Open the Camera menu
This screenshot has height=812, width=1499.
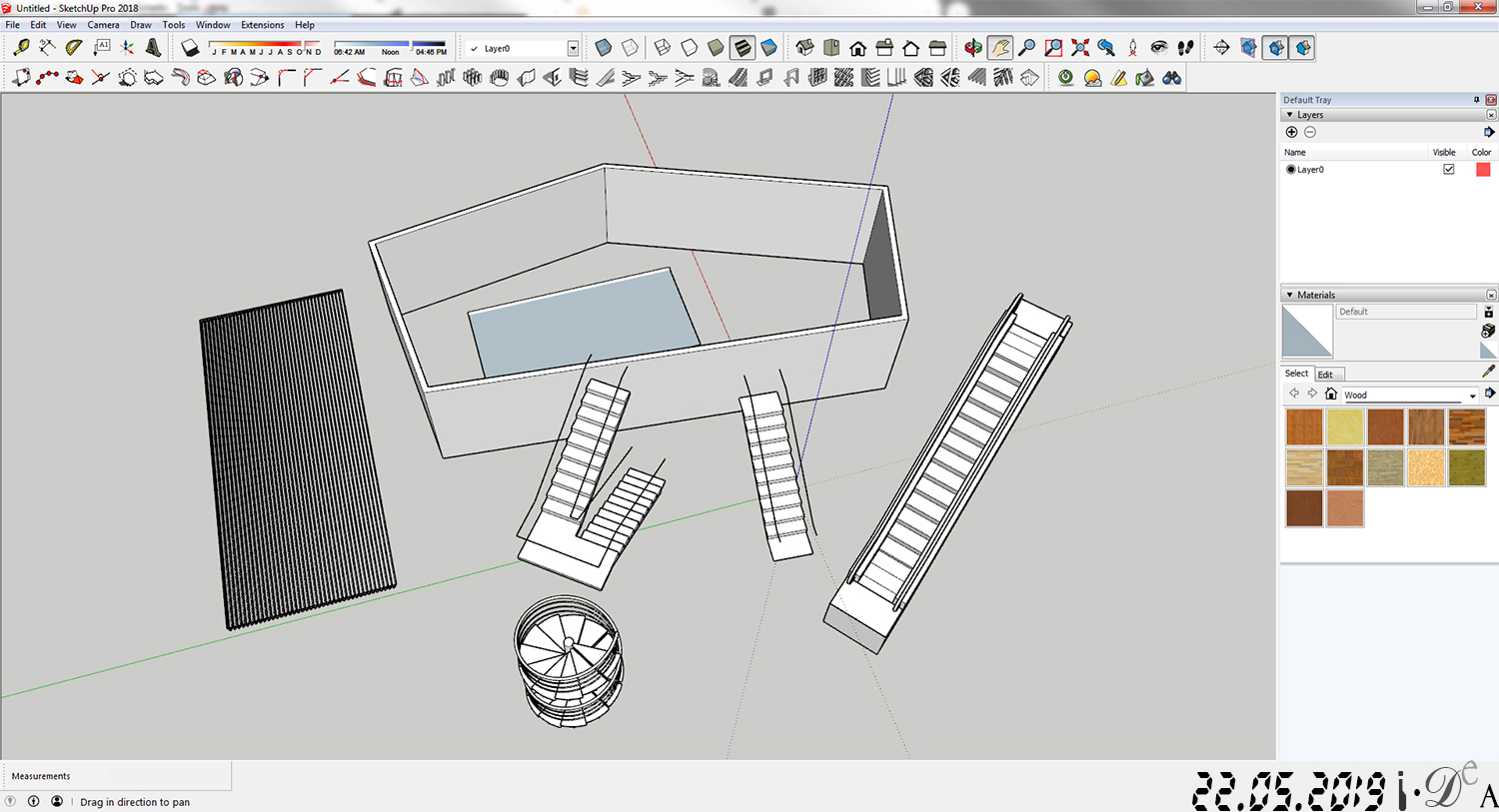(x=103, y=24)
